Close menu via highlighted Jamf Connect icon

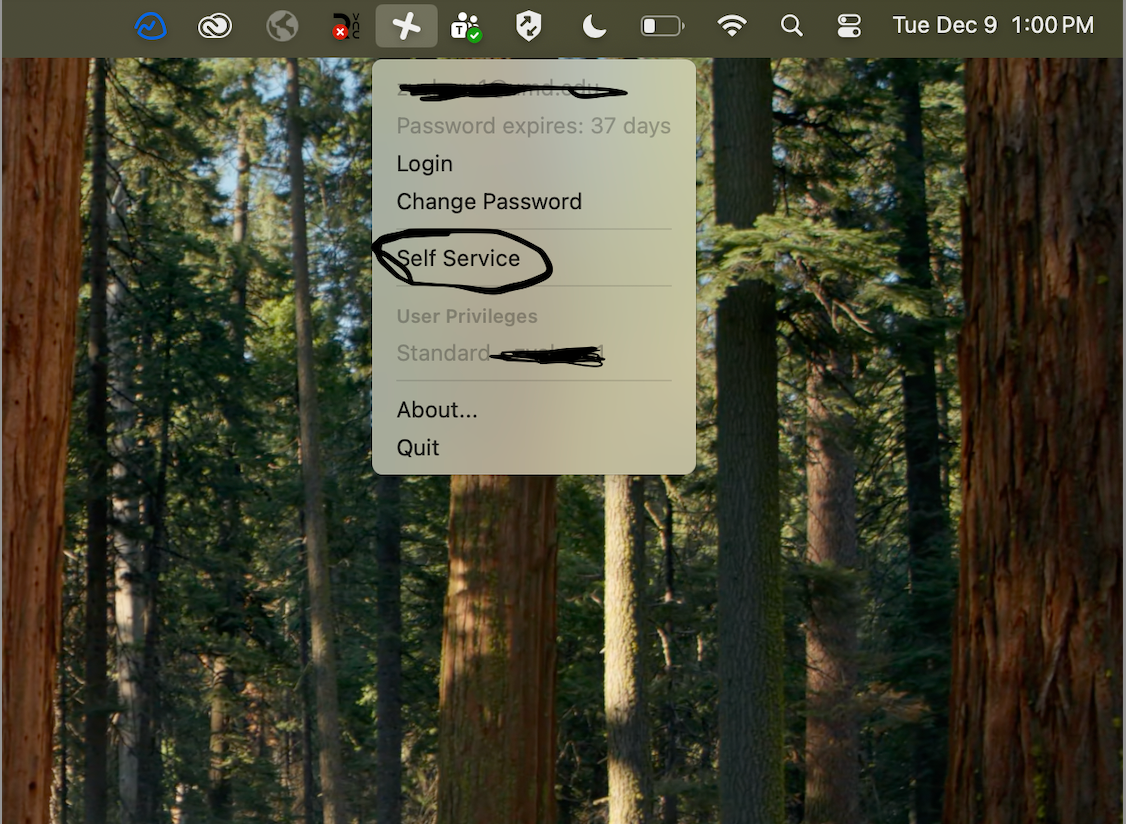pyautogui.click(x=406, y=26)
